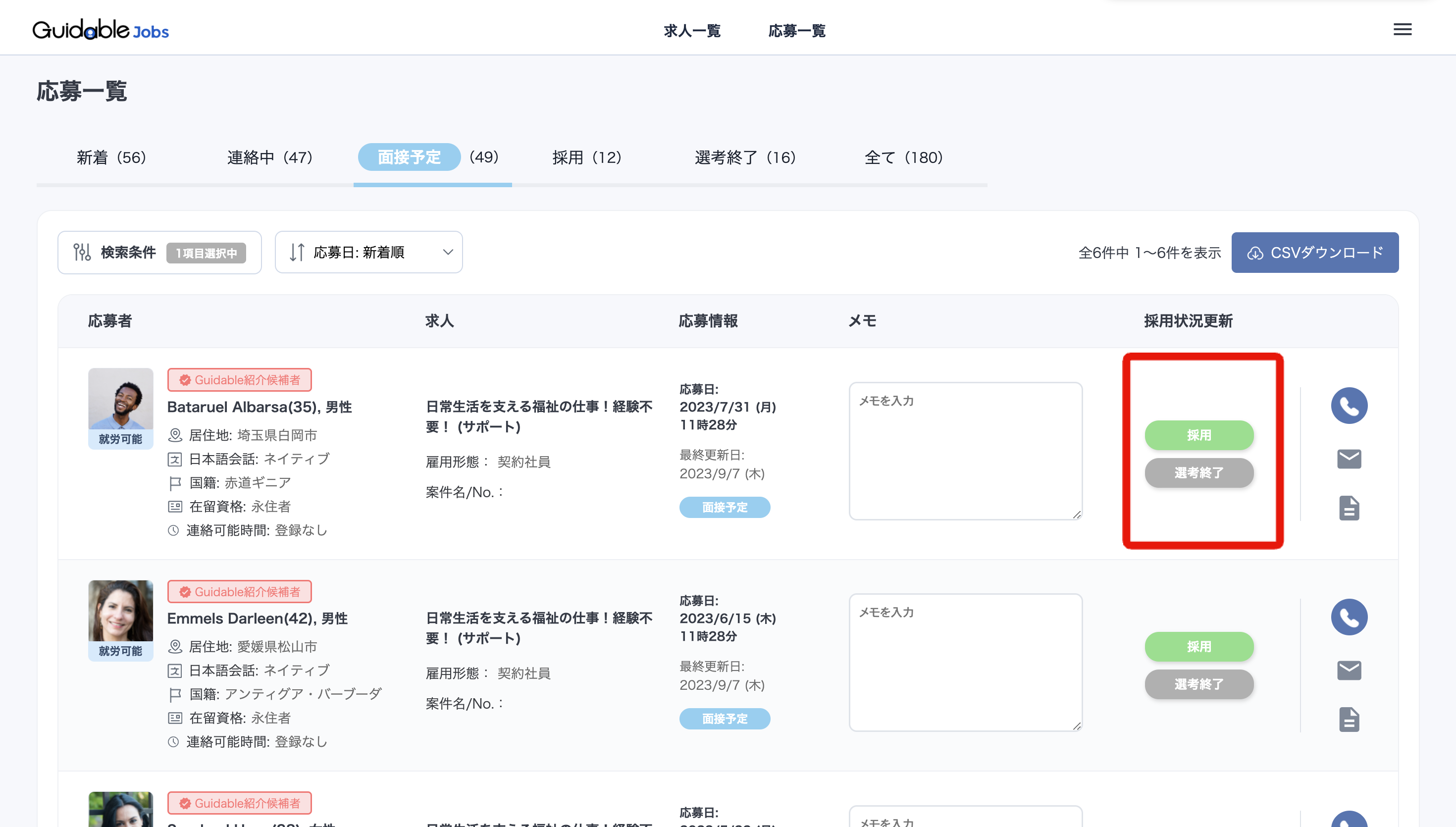Switch to the 連絡中 (47) tab
The width and height of the screenshot is (1456, 827).
(x=270, y=157)
